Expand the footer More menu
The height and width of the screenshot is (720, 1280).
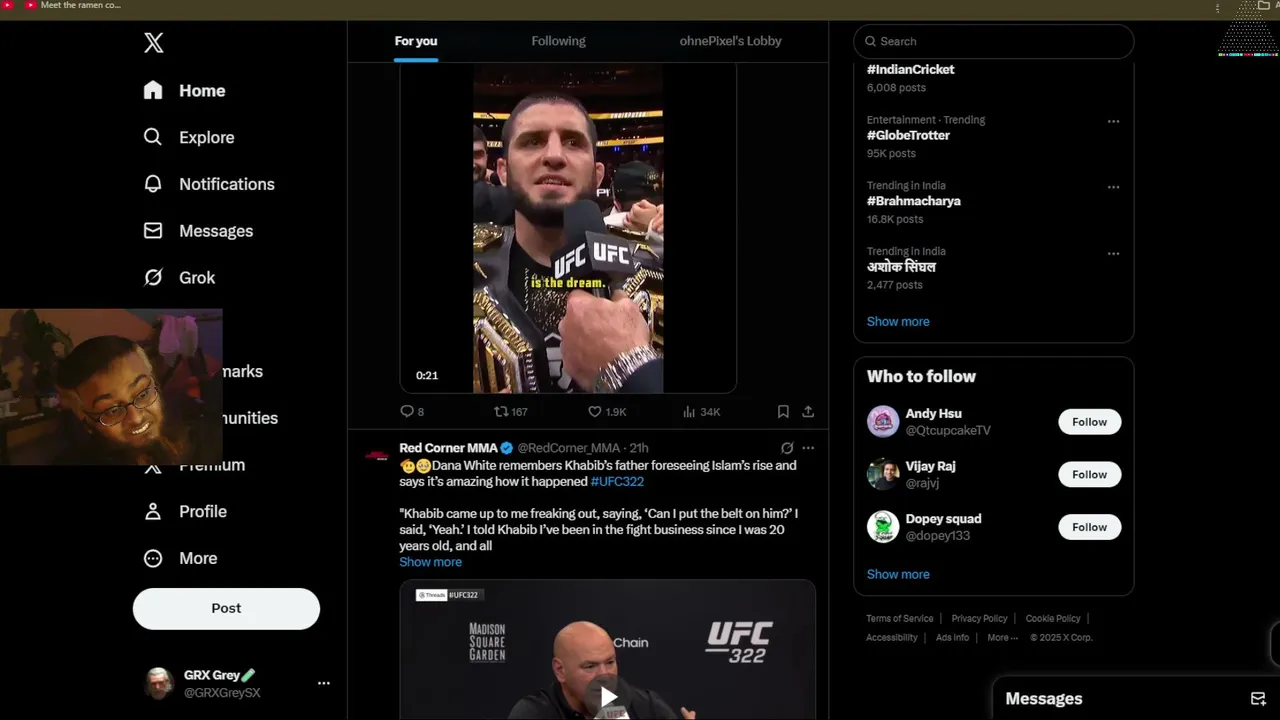tap(1002, 638)
